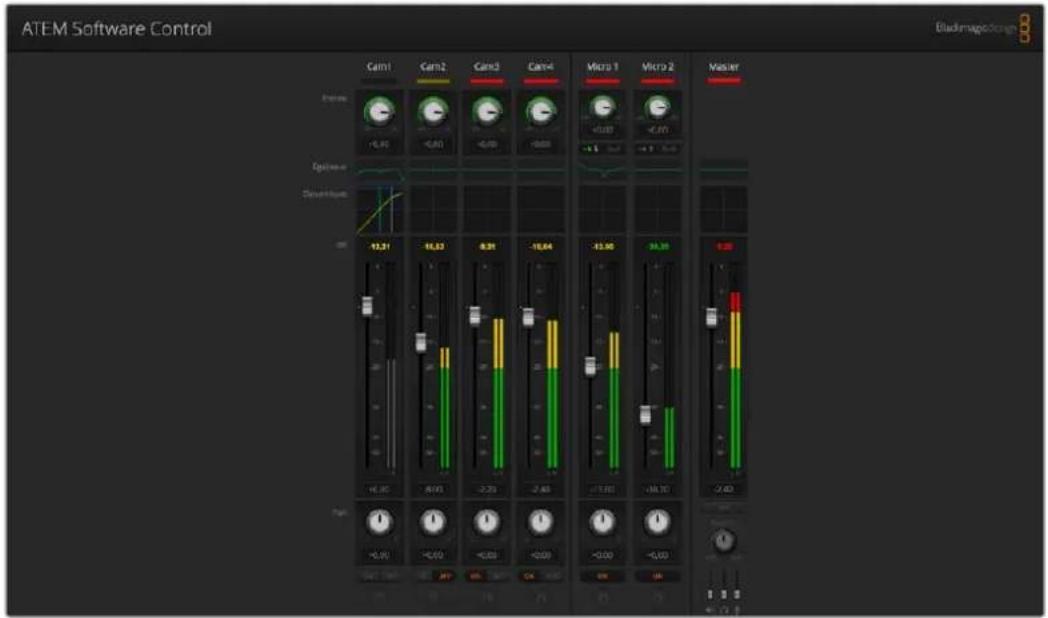Click the Cam2 pan value field
Screen dimensions: 1048x618
pos(433,555)
